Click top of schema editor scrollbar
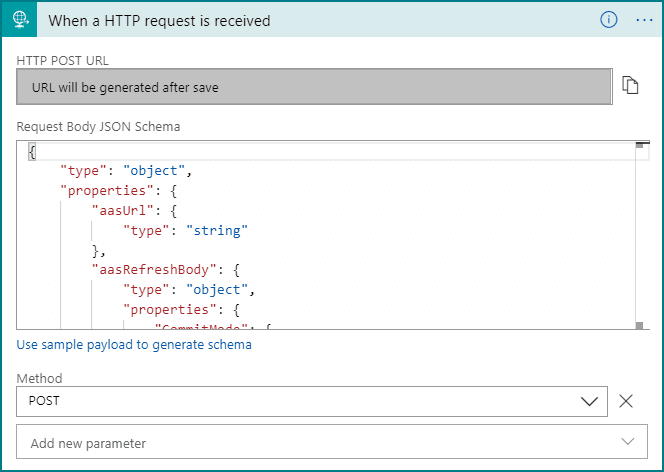 coord(640,146)
